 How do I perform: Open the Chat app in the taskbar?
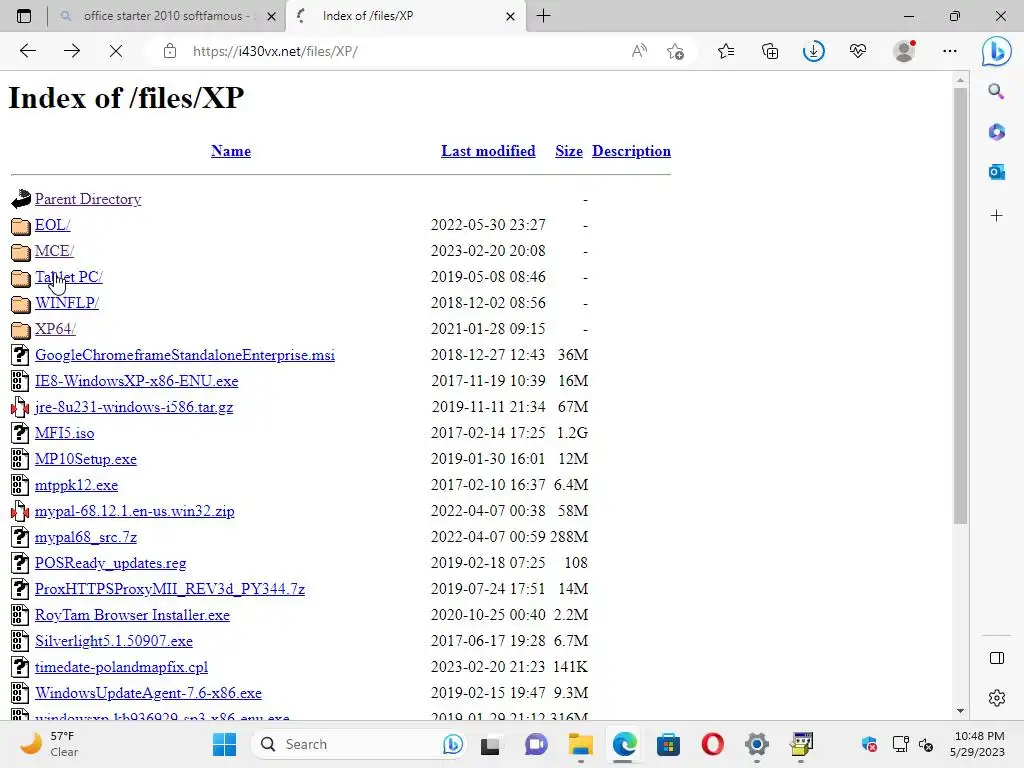(536, 744)
